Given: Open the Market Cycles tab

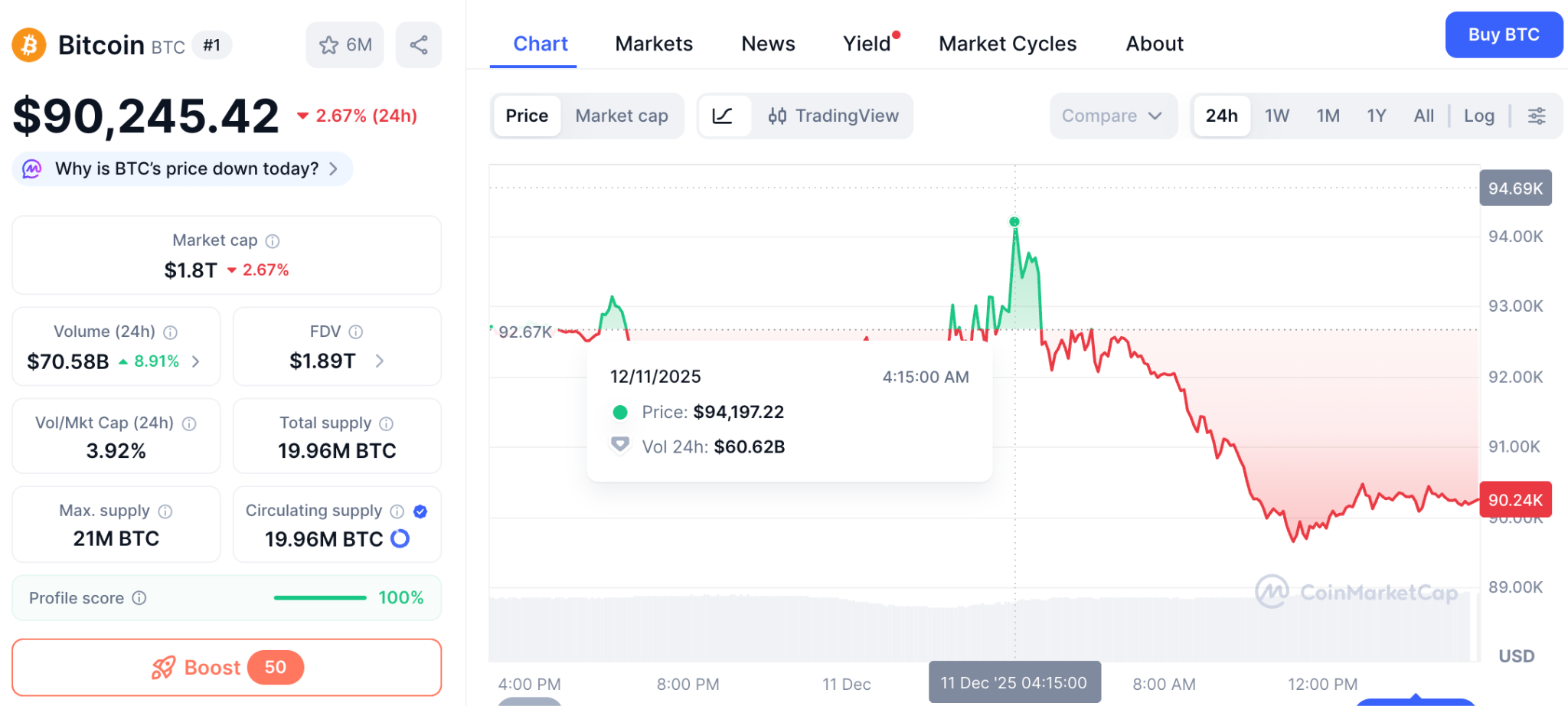Looking at the screenshot, I should (1008, 44).
